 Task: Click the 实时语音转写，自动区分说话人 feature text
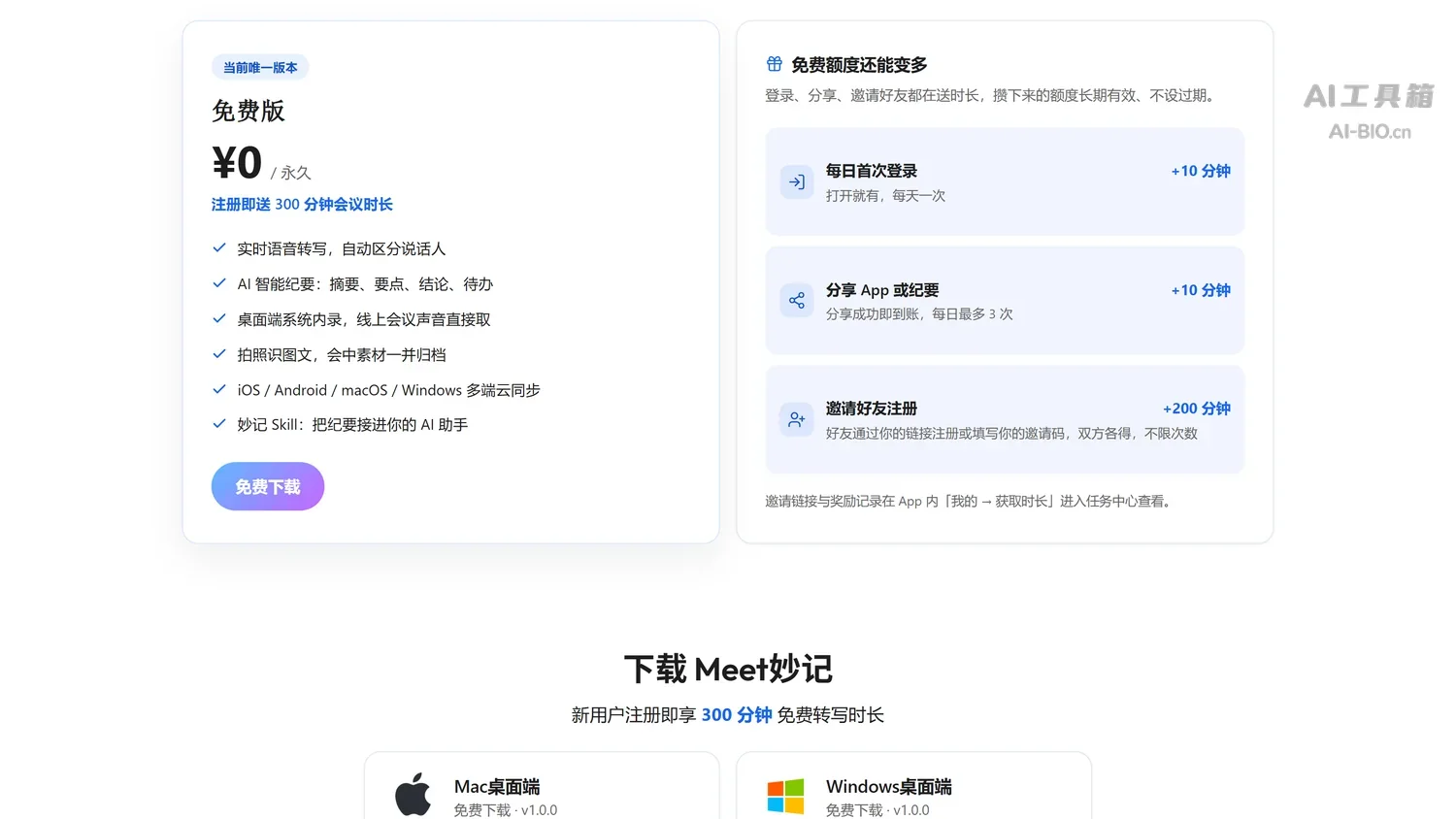[x=342, y=249]
